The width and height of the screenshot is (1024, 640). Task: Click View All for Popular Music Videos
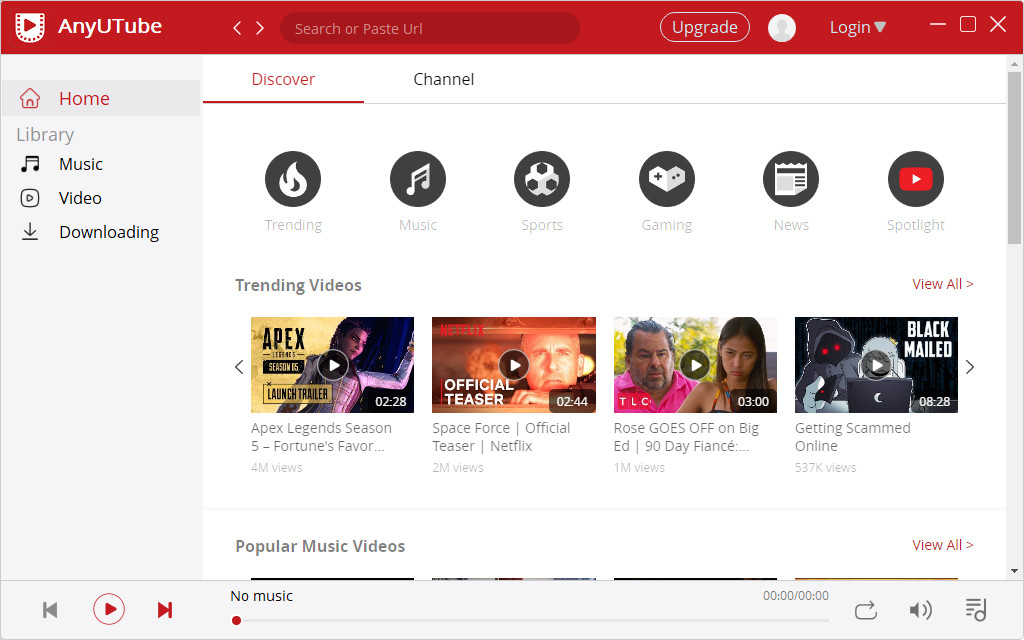coord(942,545)
